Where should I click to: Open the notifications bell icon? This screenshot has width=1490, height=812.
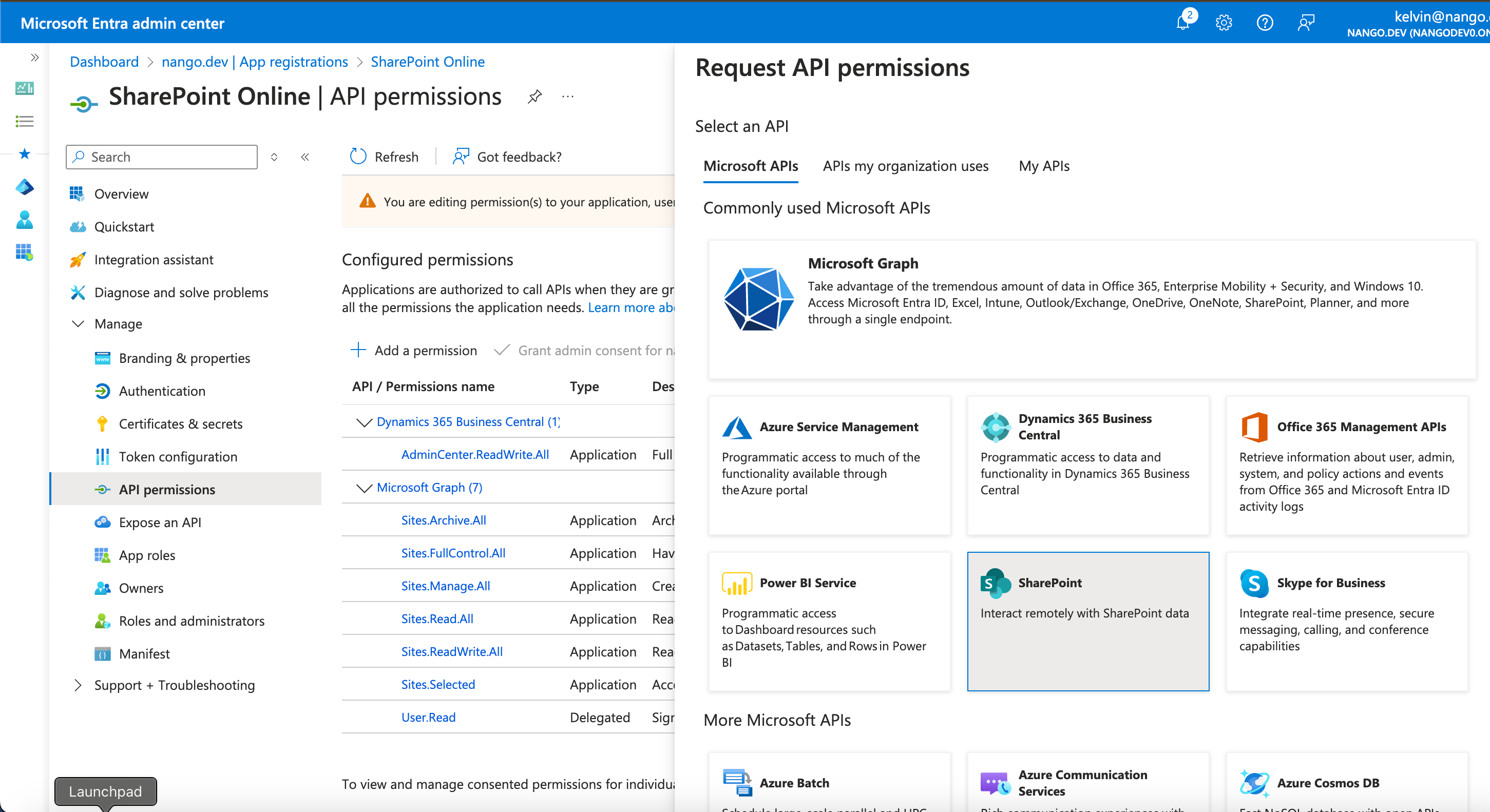tap(1183, 23)
